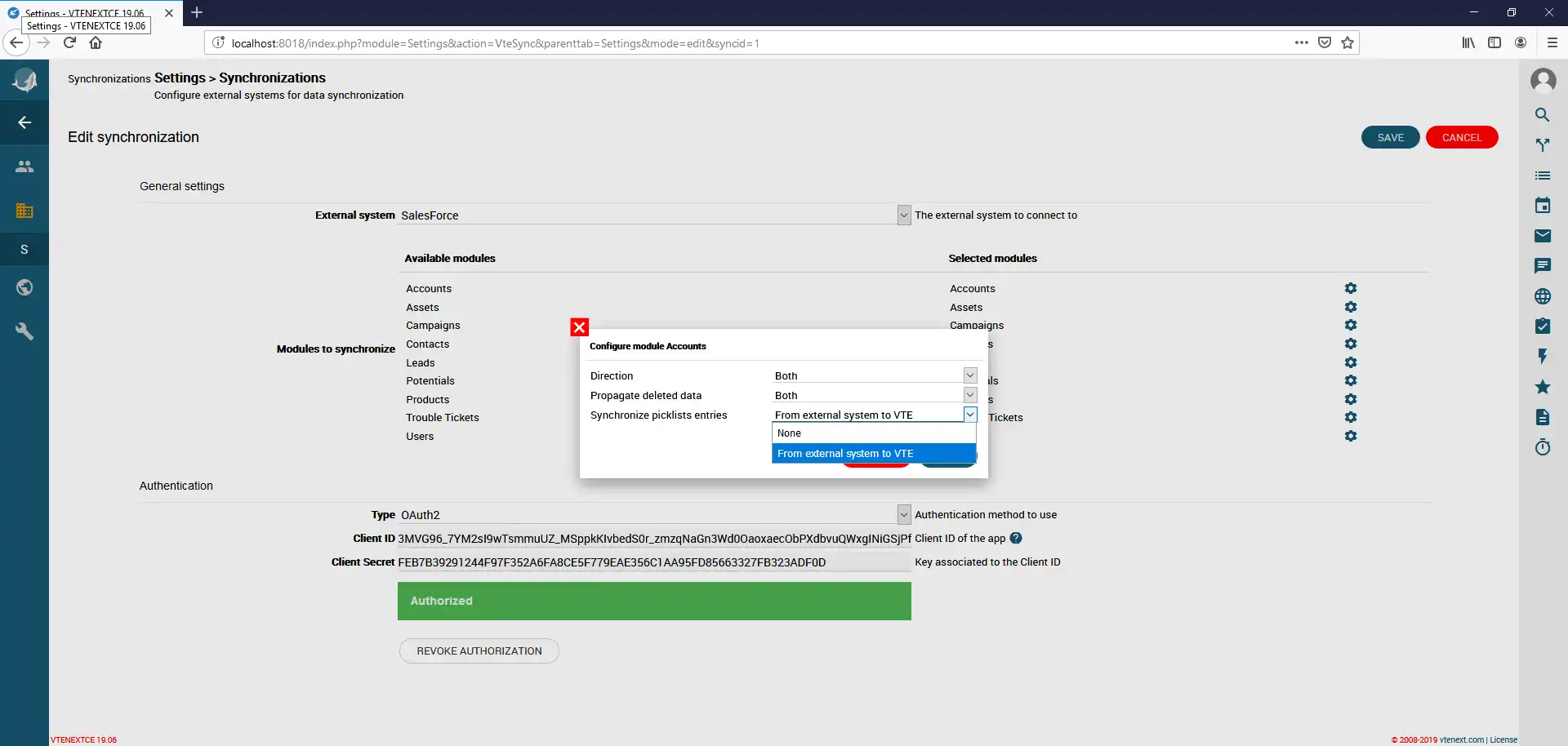1568x746 pixels.
Task: Open the browser page actions ellipsis
Action: (1302, 42)
